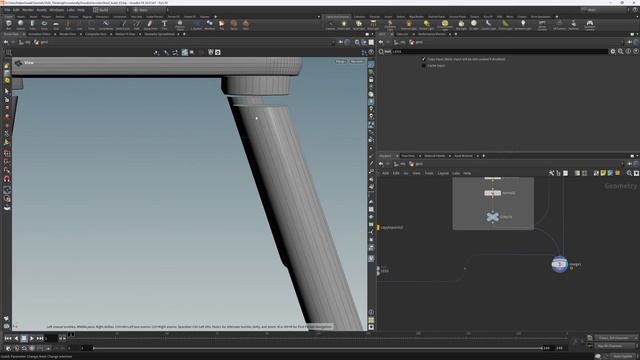The height and width of the screenshot is (360, 640).
Task: Open the Edit menu
Action: point(16,10)
